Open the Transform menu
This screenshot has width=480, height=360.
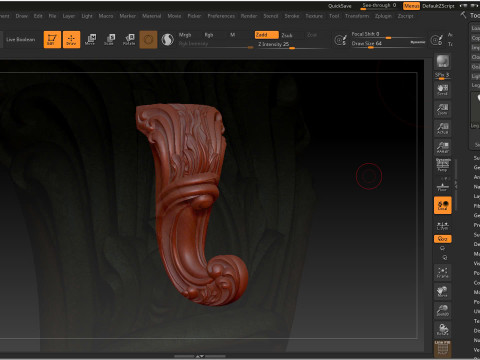pos(357,16)
